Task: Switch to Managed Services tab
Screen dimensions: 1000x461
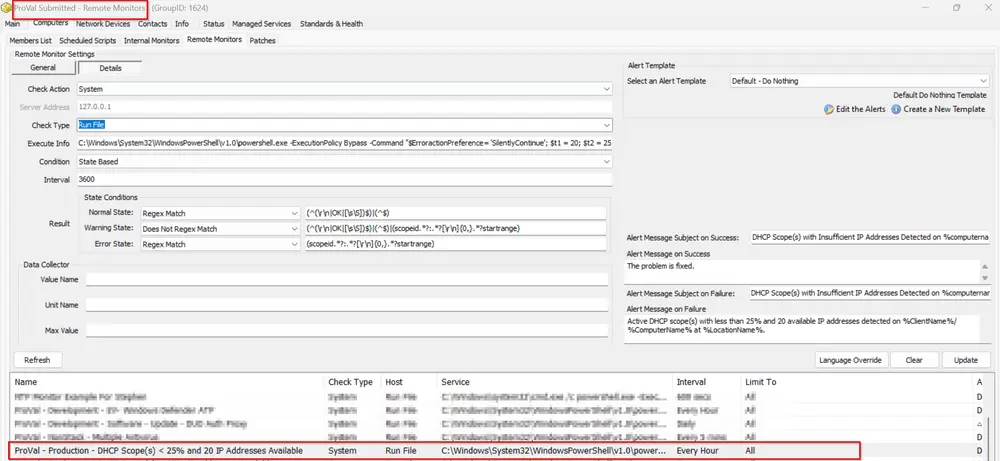Action: tap(261, 24)
